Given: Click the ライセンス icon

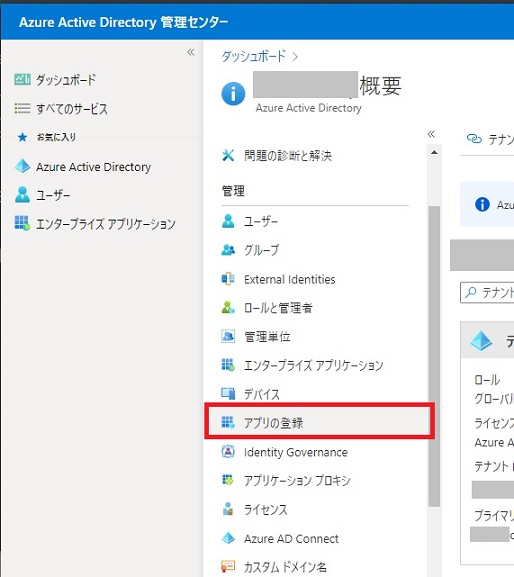Looking at the screenshot, I should click(x=228, y=509).
